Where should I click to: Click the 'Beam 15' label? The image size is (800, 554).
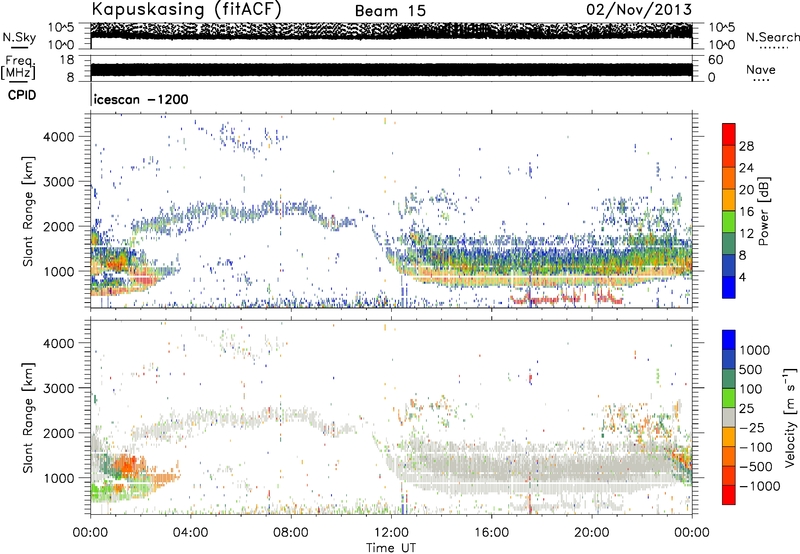tap(390, 11)
